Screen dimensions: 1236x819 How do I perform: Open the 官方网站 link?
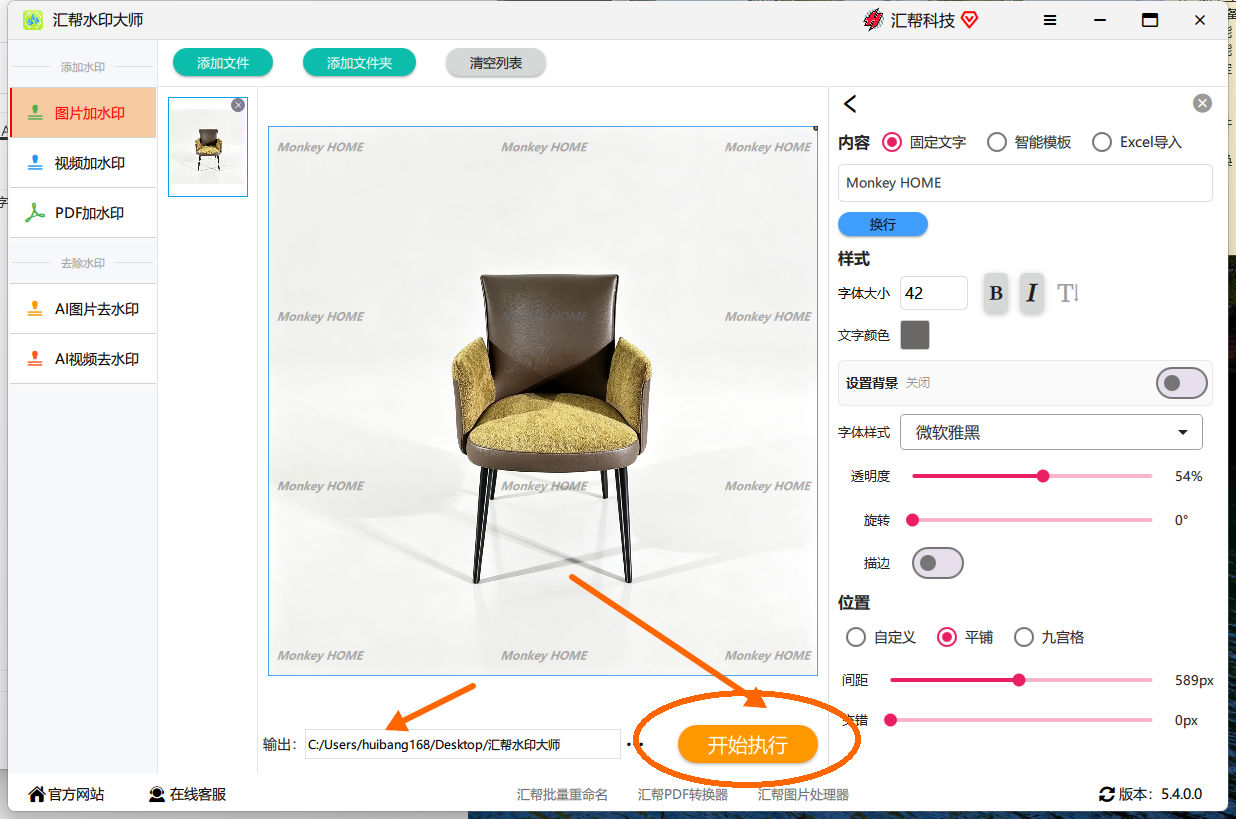[x=66, y=794]
